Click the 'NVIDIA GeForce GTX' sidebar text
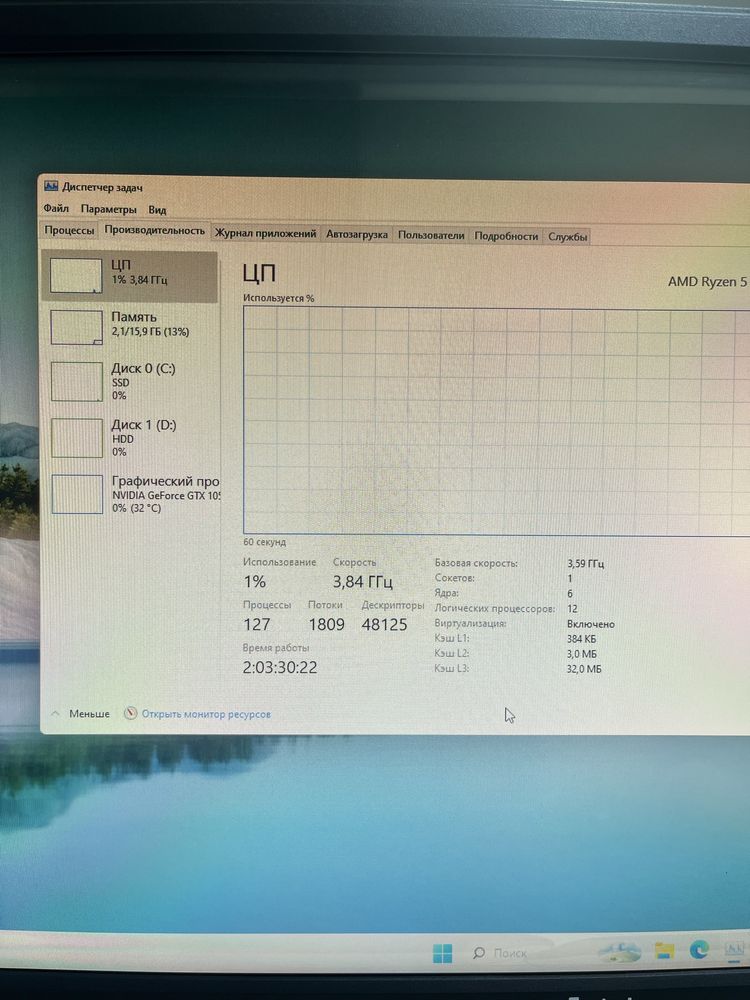750x1000 pixels. click(166, 496)
